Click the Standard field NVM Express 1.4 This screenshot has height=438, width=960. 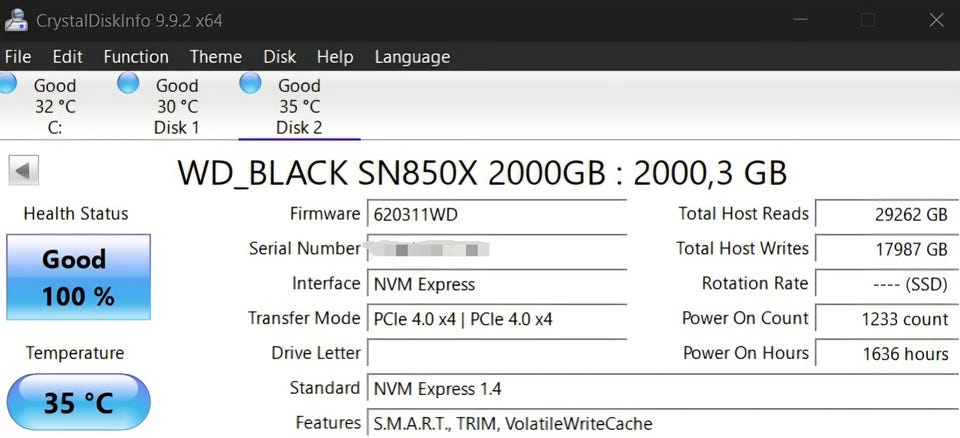663,388
